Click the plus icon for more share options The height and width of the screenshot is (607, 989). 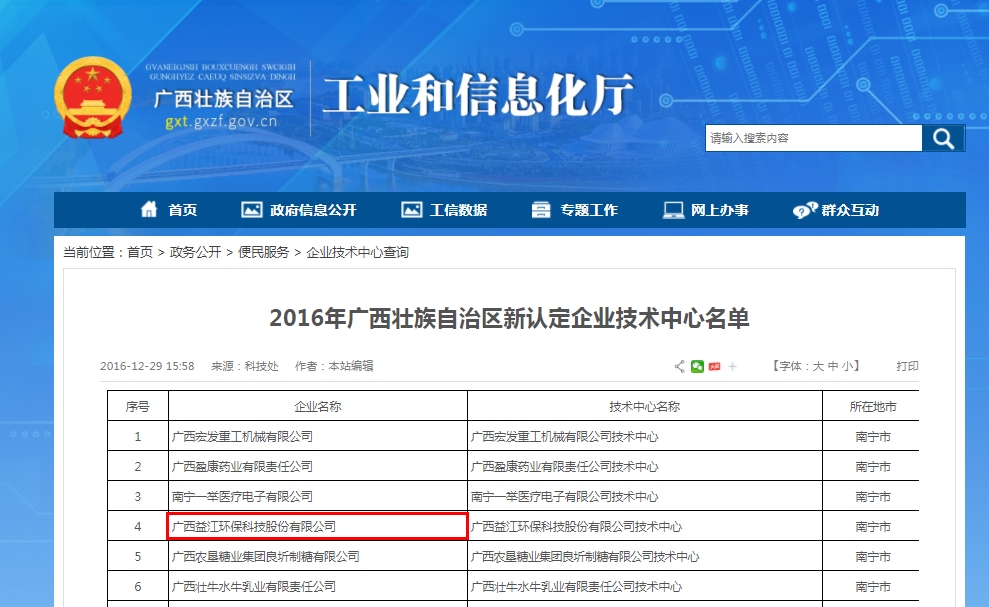click(732, 366)
